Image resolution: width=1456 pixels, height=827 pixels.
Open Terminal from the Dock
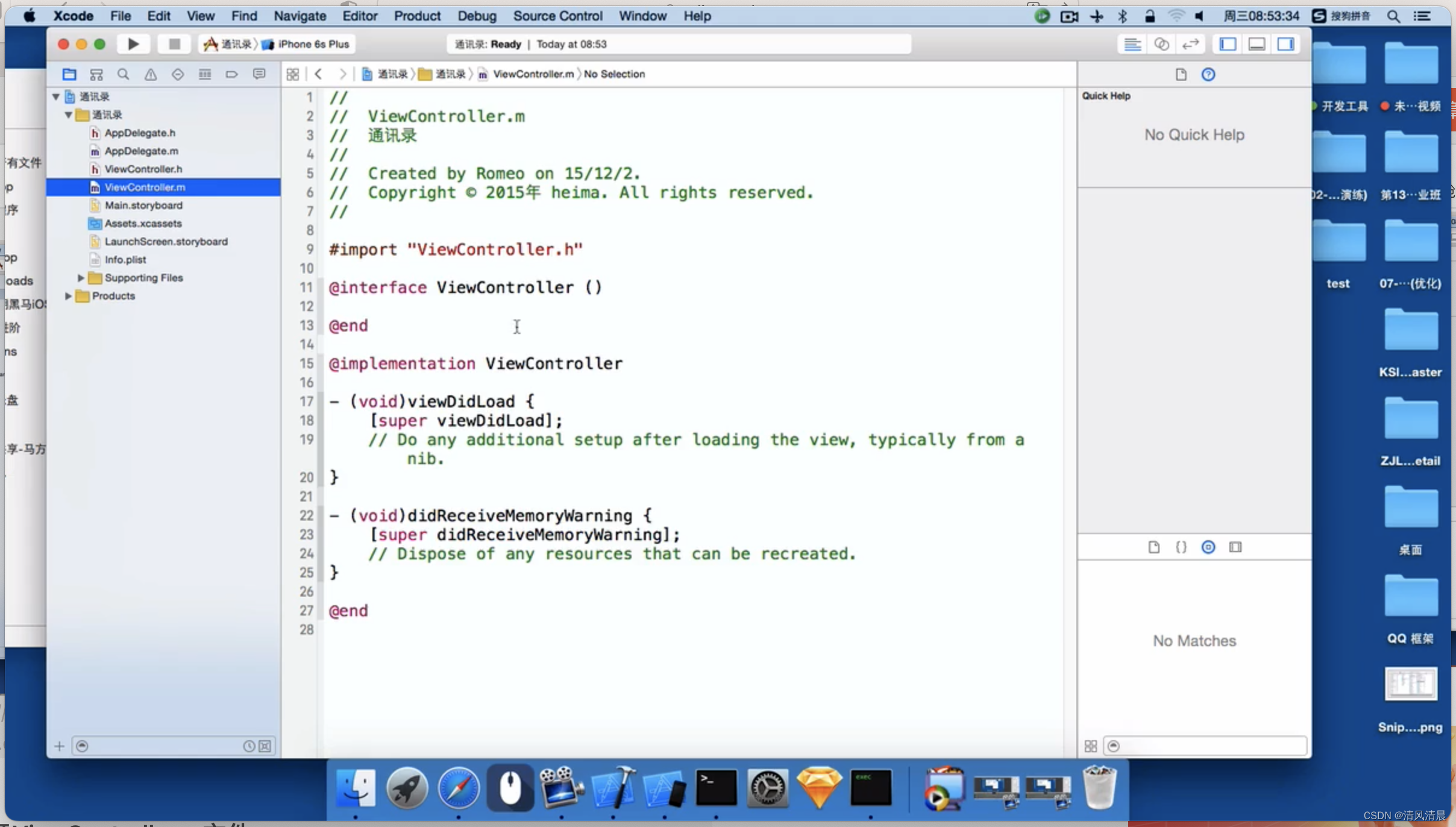(716, 788)
